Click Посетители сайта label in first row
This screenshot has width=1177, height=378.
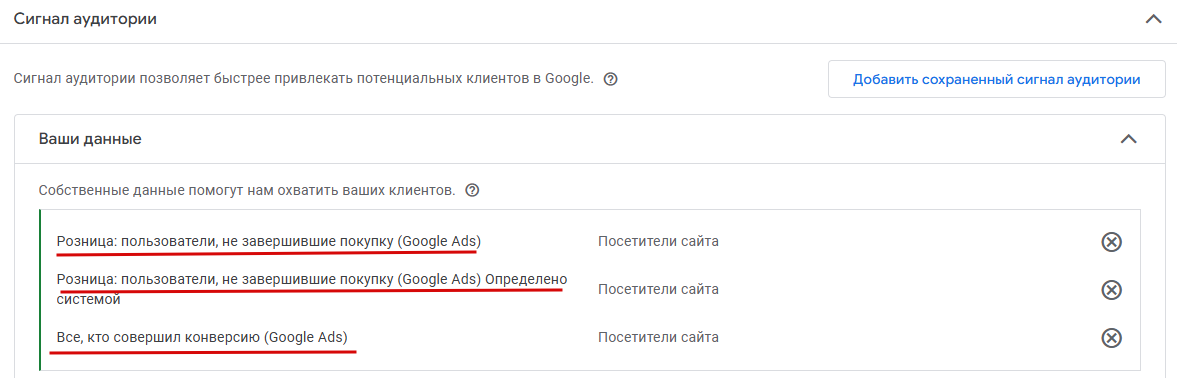point(658,242)
